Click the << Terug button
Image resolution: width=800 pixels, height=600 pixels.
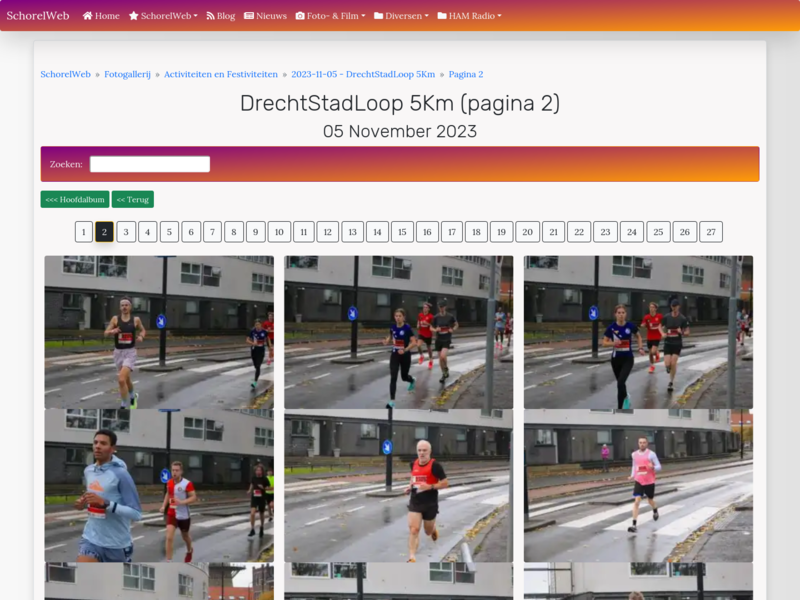point(133,199)
